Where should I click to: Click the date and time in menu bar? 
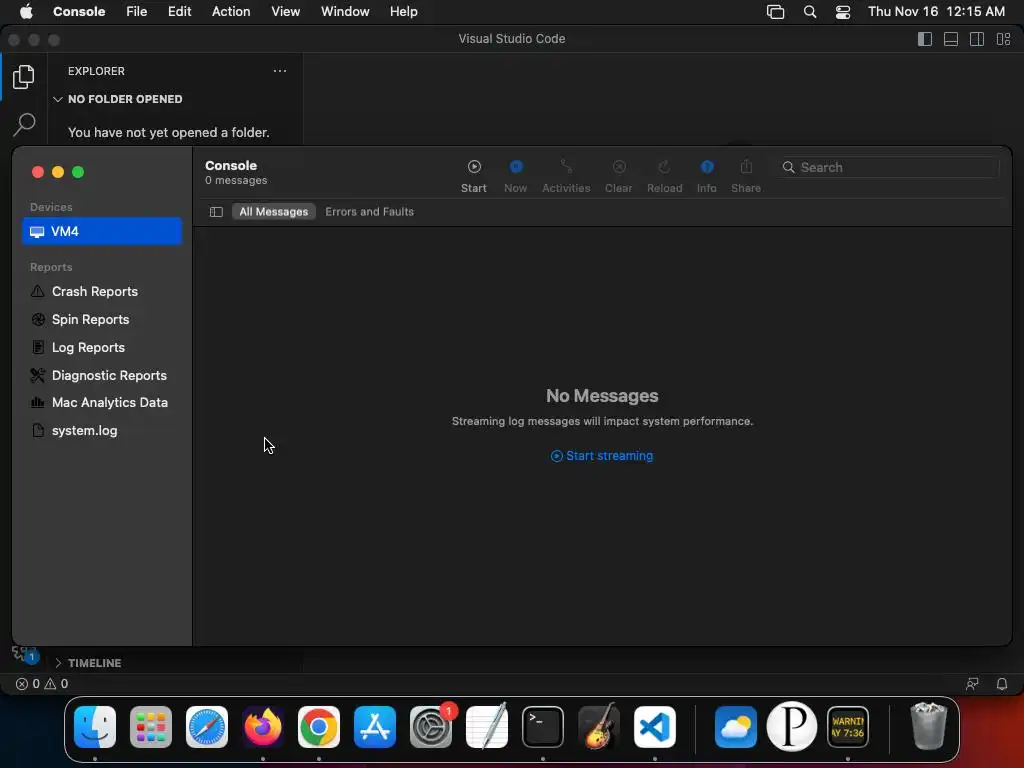click(x=936, y=12)
